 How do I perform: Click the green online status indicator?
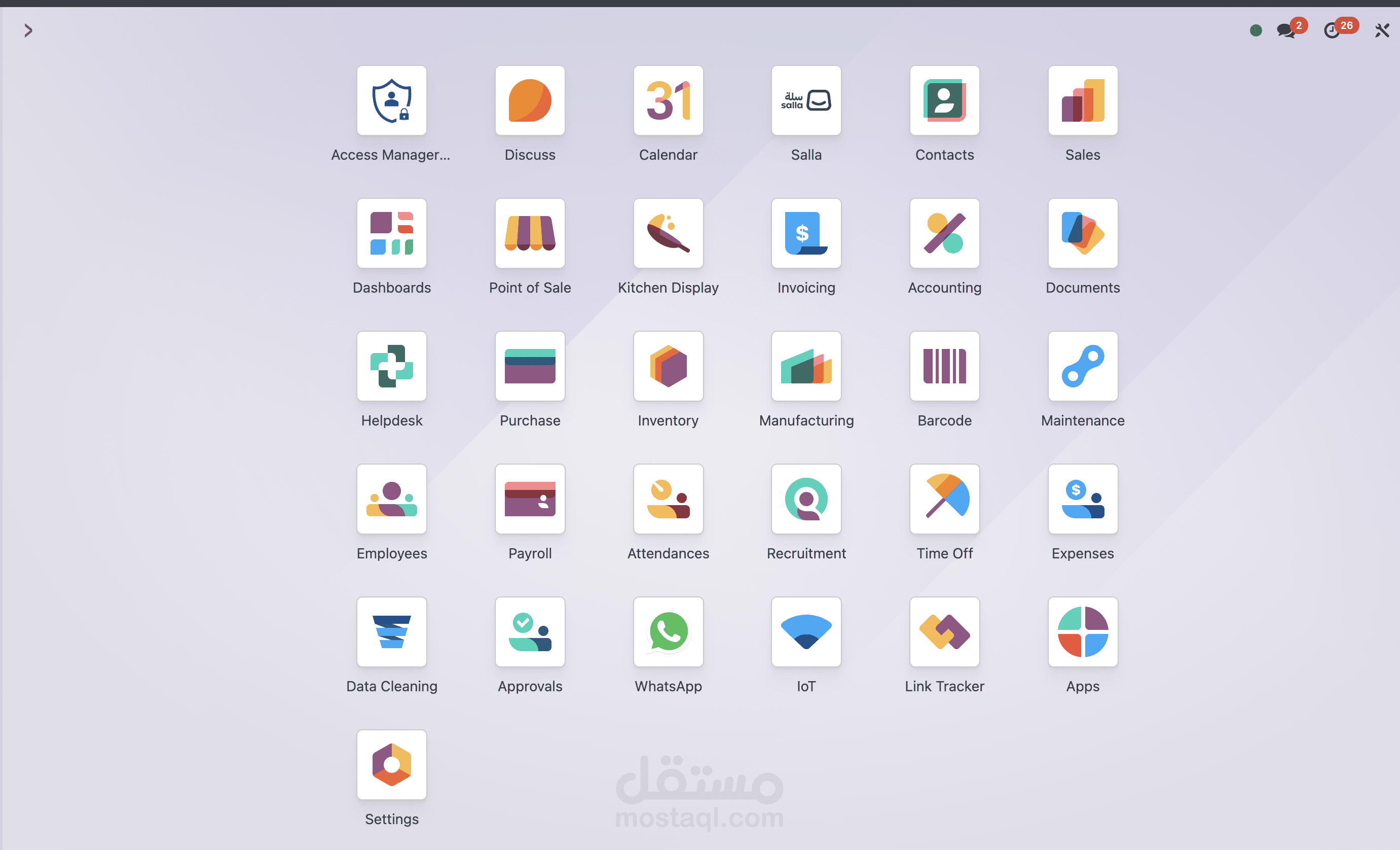pos(1256,30)
